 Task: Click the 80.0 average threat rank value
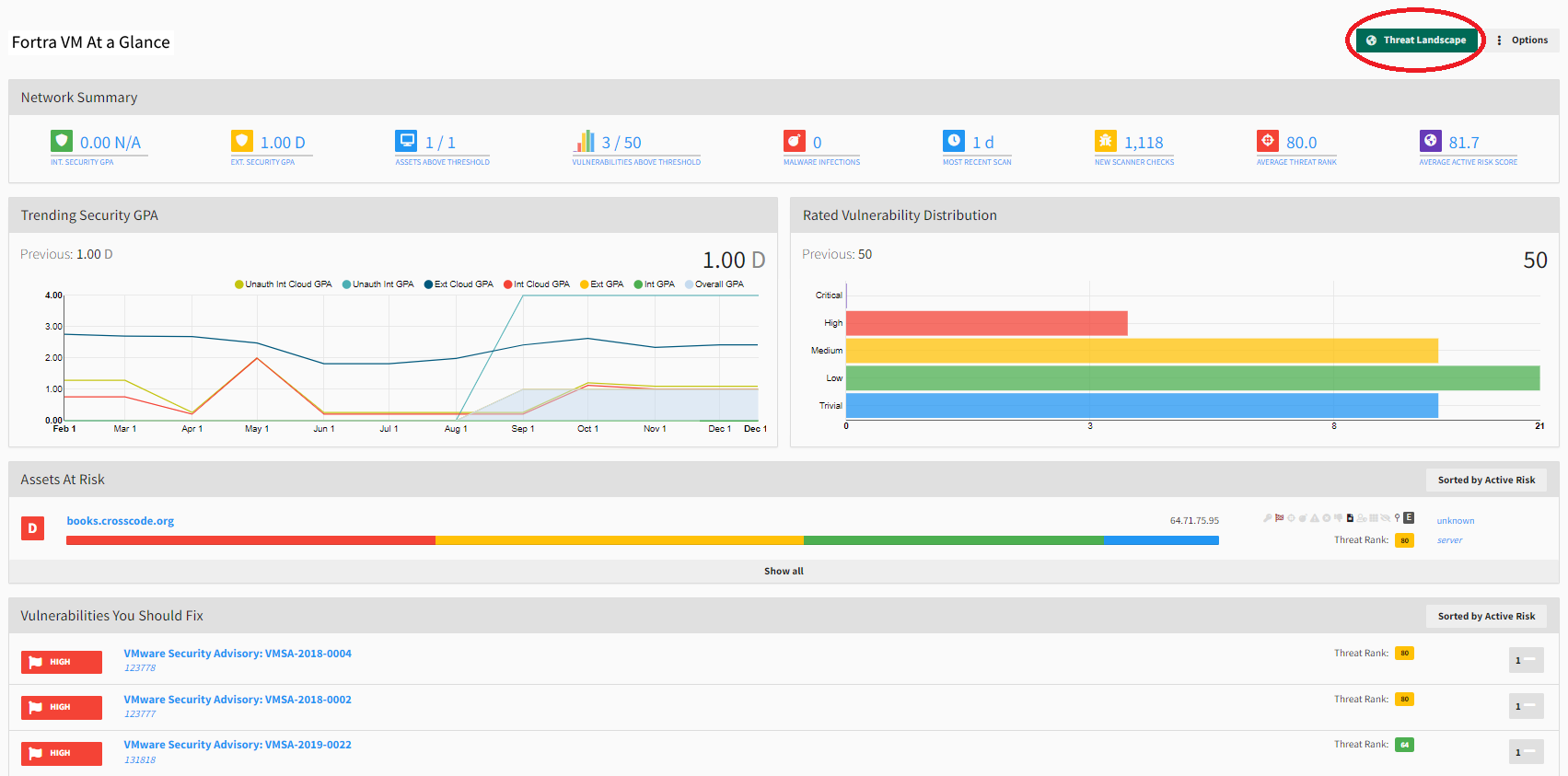point(1301,143)
